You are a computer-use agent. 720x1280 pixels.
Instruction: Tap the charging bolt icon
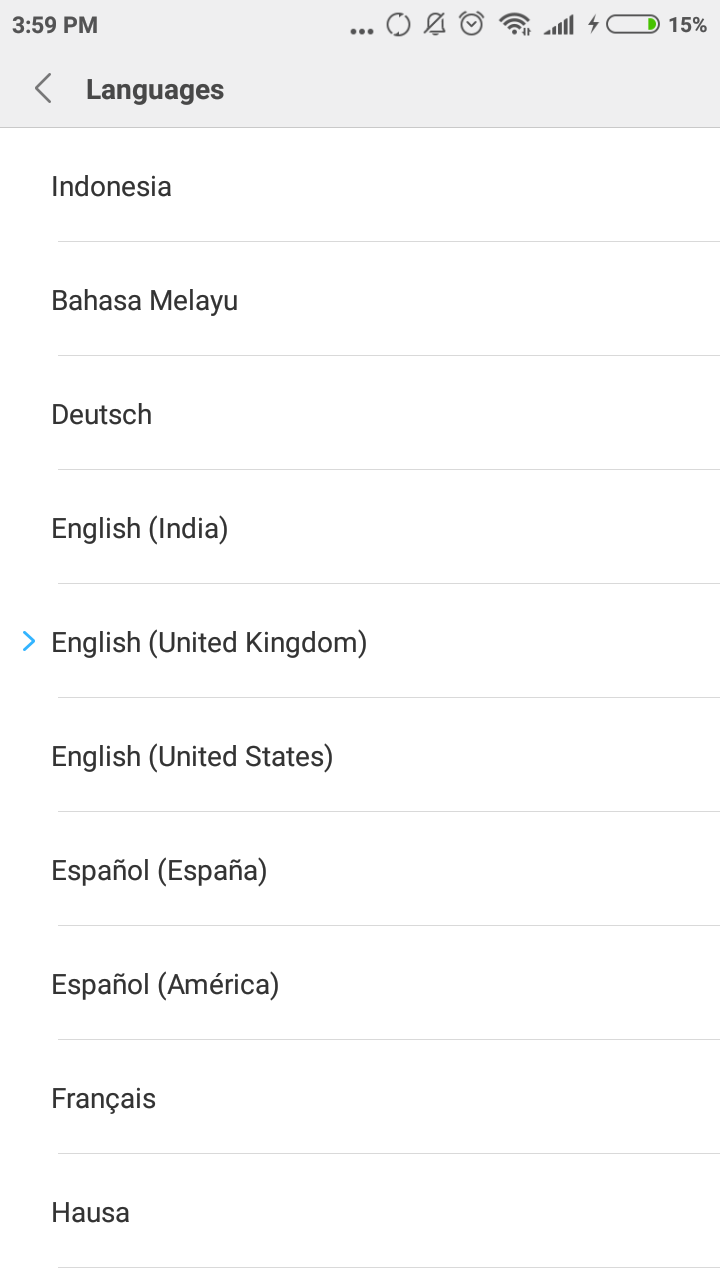(593, 24)
